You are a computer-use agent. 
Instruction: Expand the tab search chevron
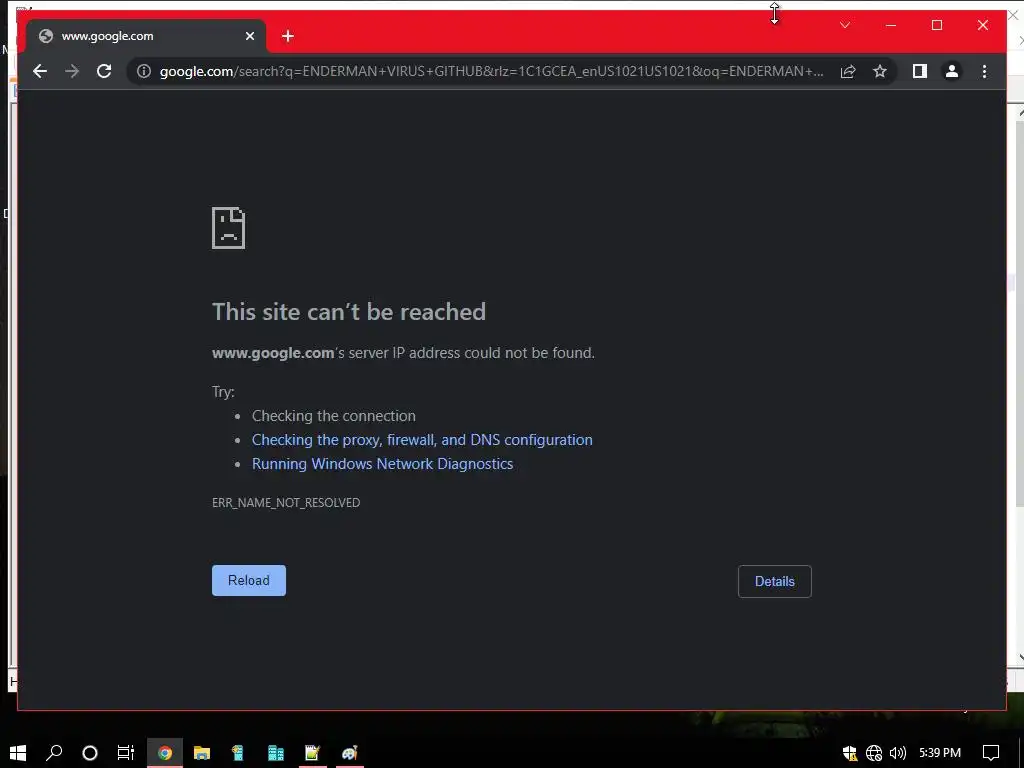pyautogui.click(x=844, y=25)
